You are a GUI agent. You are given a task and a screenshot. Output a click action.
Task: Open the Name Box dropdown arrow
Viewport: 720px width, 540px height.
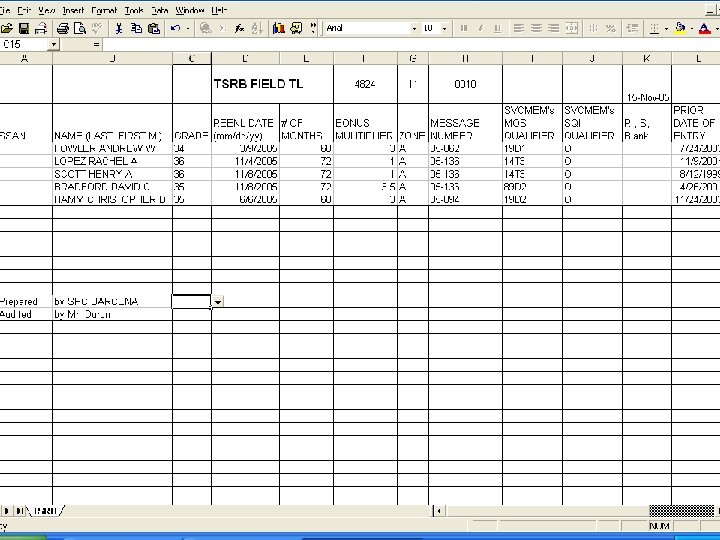(x=54, y=45)
